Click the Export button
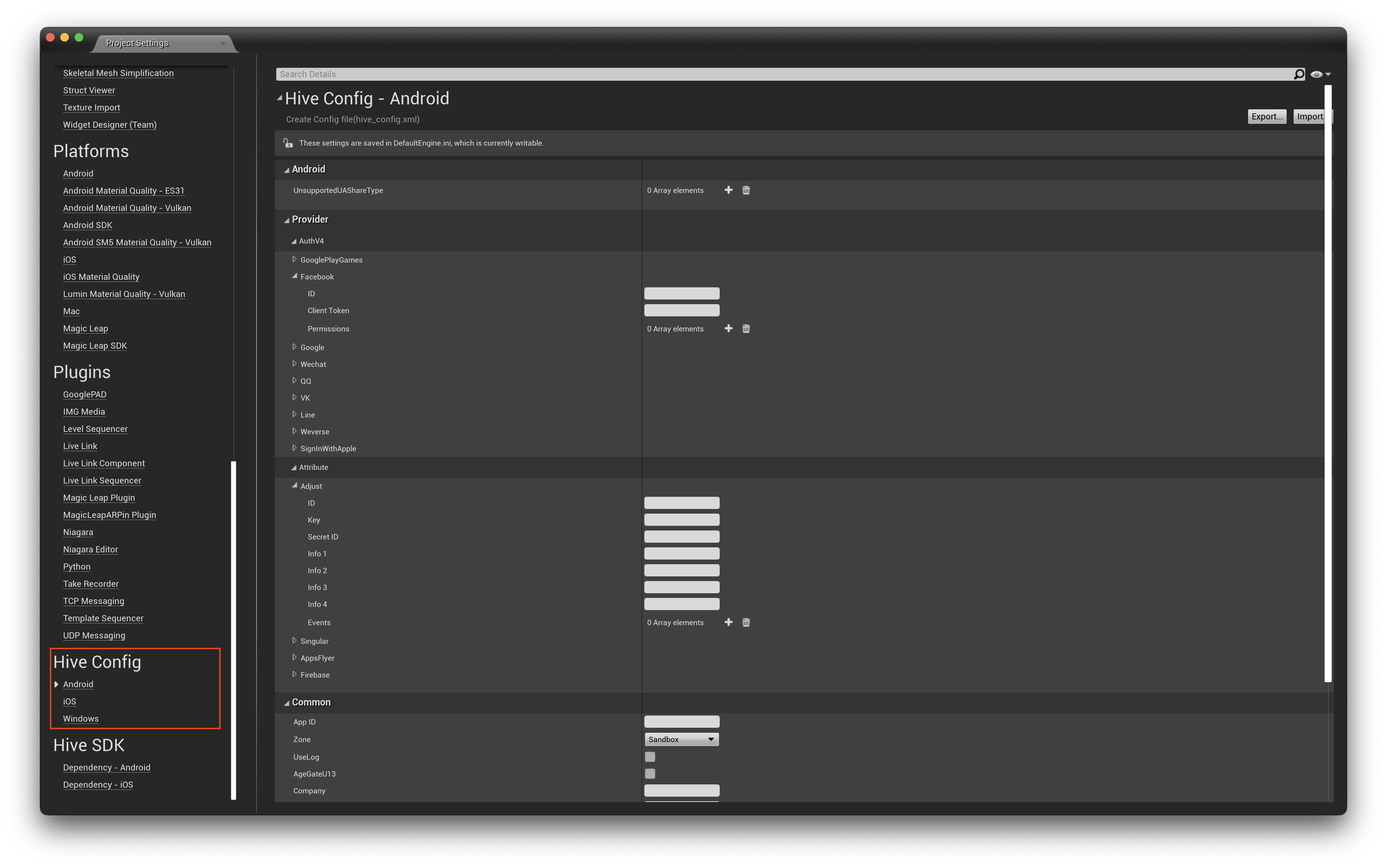The height and width of the screenshot is (868, 1387). point(1266,117)
